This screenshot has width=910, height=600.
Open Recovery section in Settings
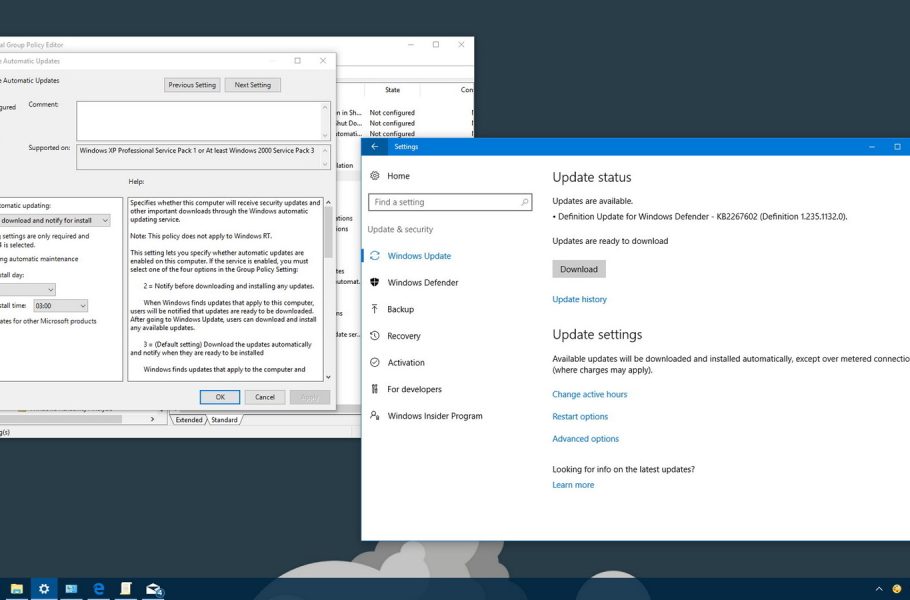tap(403, 336)
